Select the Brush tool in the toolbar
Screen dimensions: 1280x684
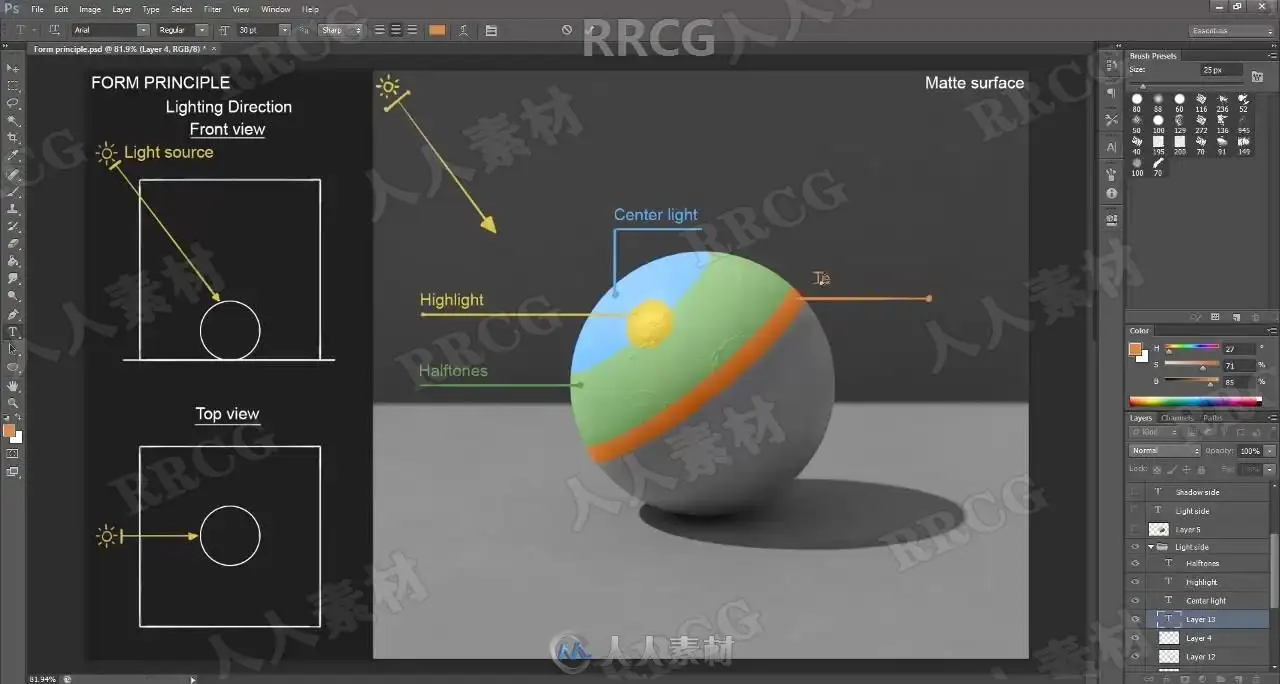(13, 191)
